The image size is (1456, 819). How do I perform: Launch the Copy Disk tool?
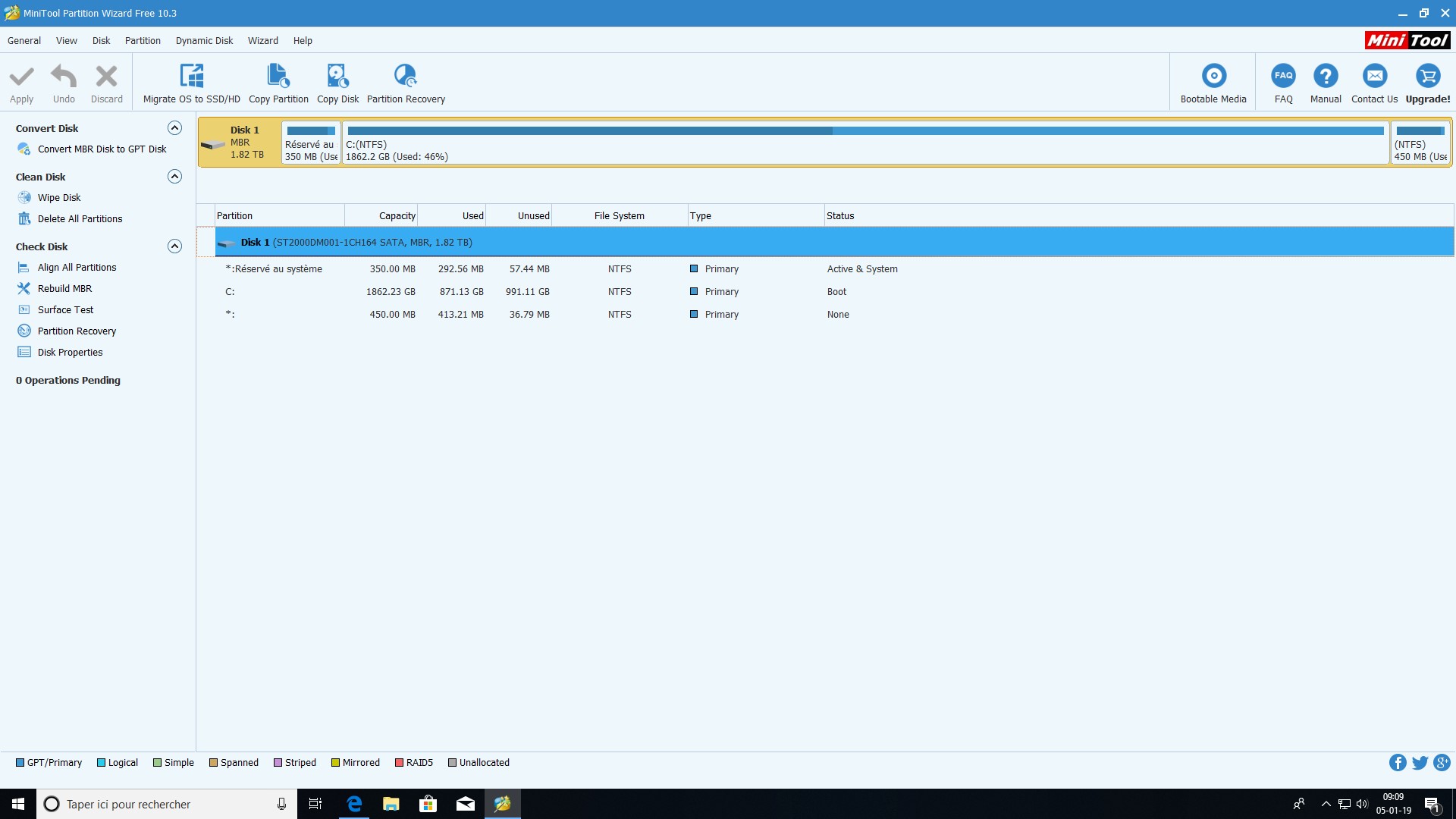click(337, 76)
